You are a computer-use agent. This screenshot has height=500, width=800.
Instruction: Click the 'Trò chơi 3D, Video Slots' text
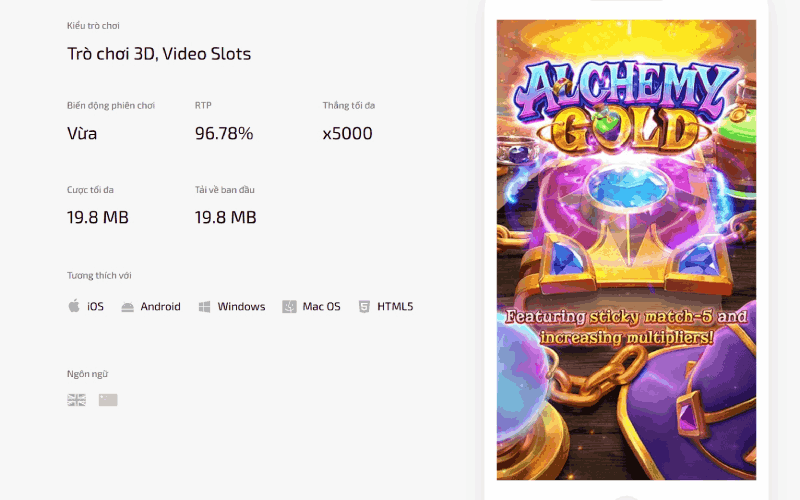pyautogui.click(x=159, y=54)
